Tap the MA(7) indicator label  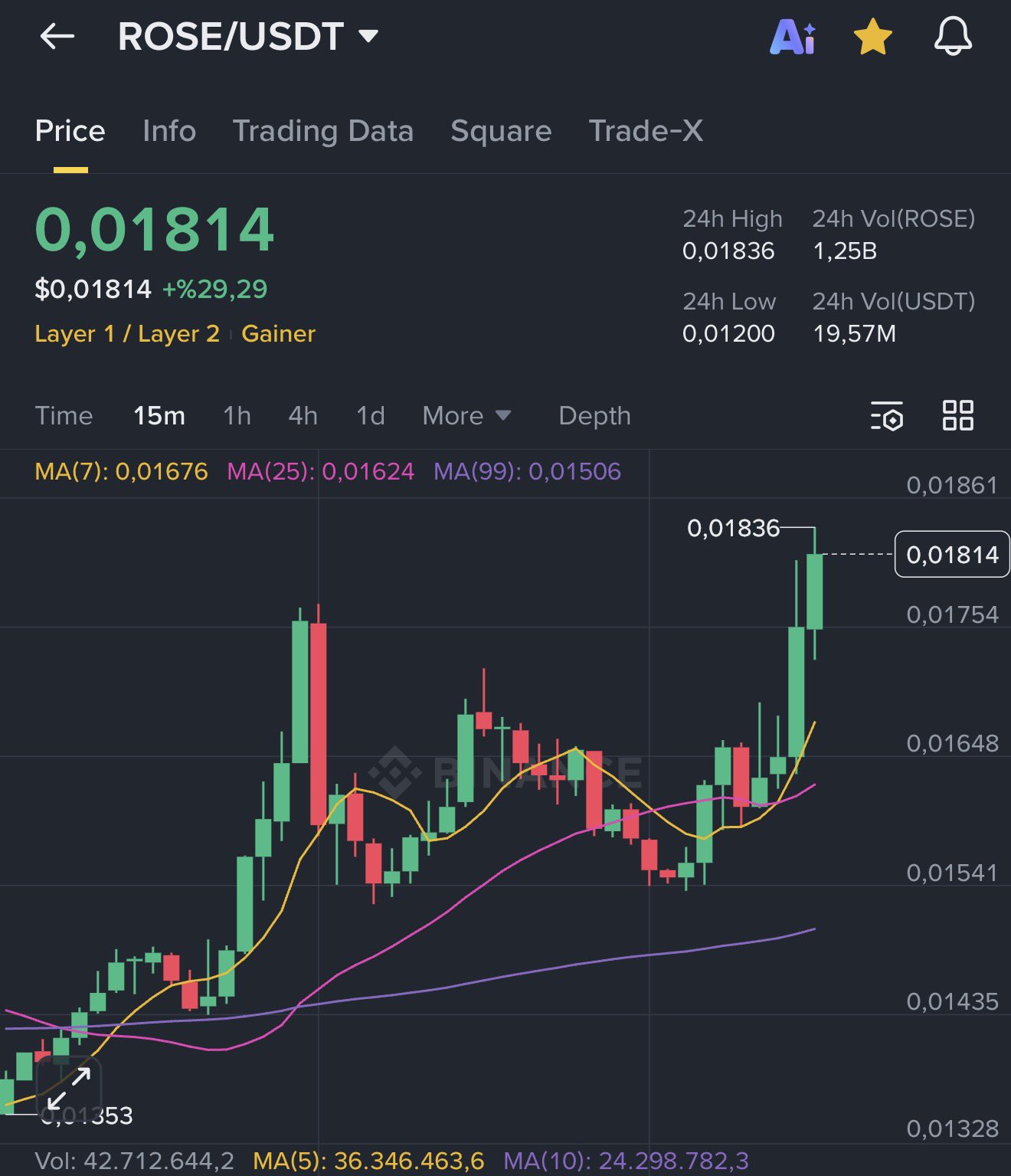[122, 471]
